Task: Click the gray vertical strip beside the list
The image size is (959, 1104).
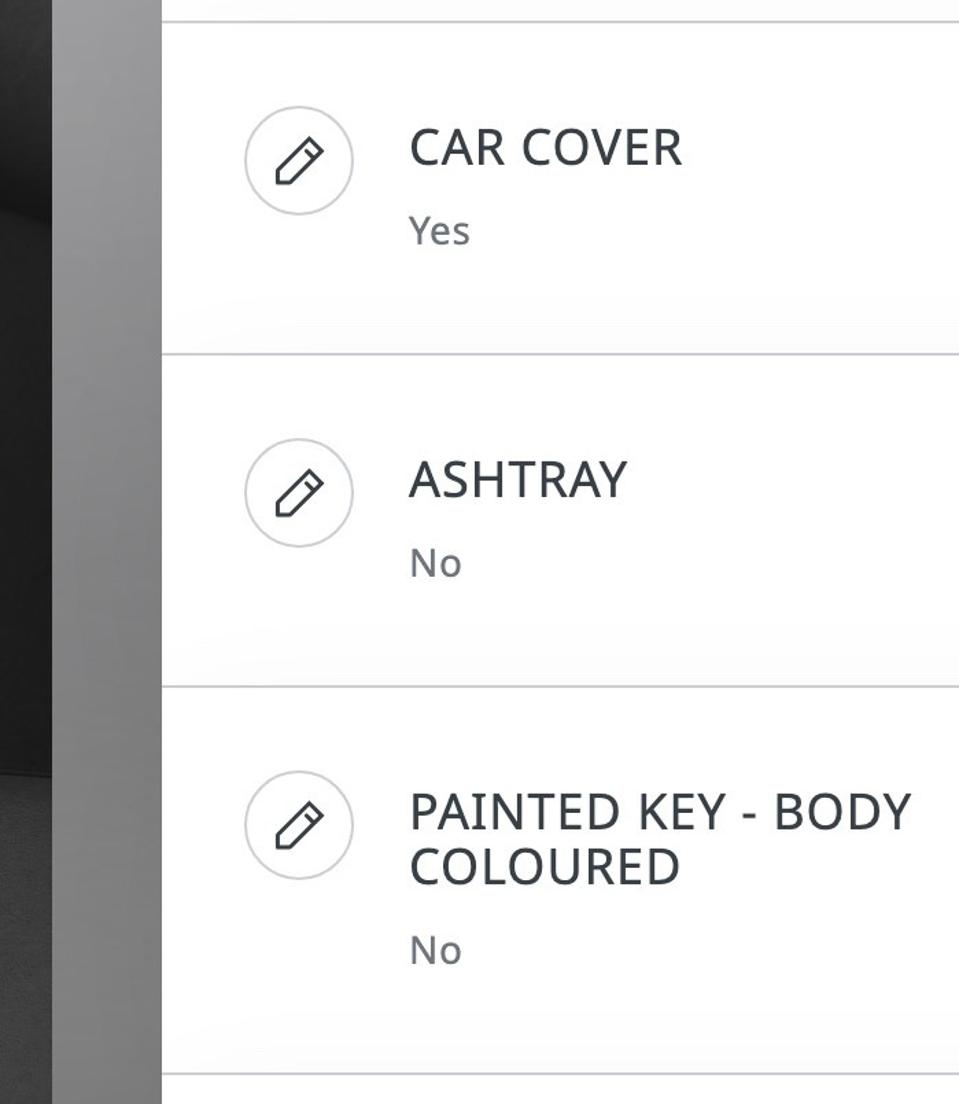Action: 107,550
